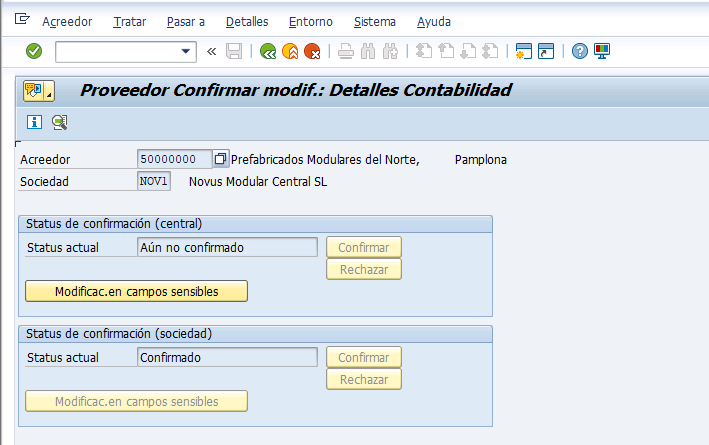
Task: Open the Ayuda menu
Action: 434,22
